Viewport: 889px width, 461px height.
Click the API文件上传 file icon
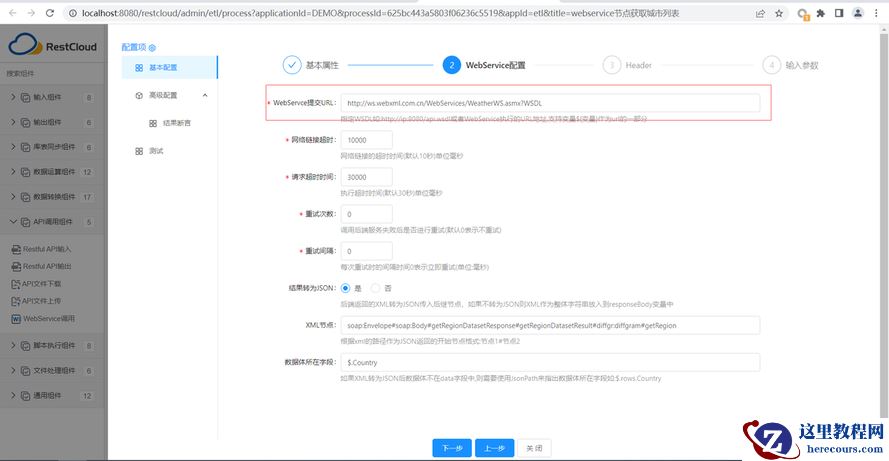tap(16, 301)
